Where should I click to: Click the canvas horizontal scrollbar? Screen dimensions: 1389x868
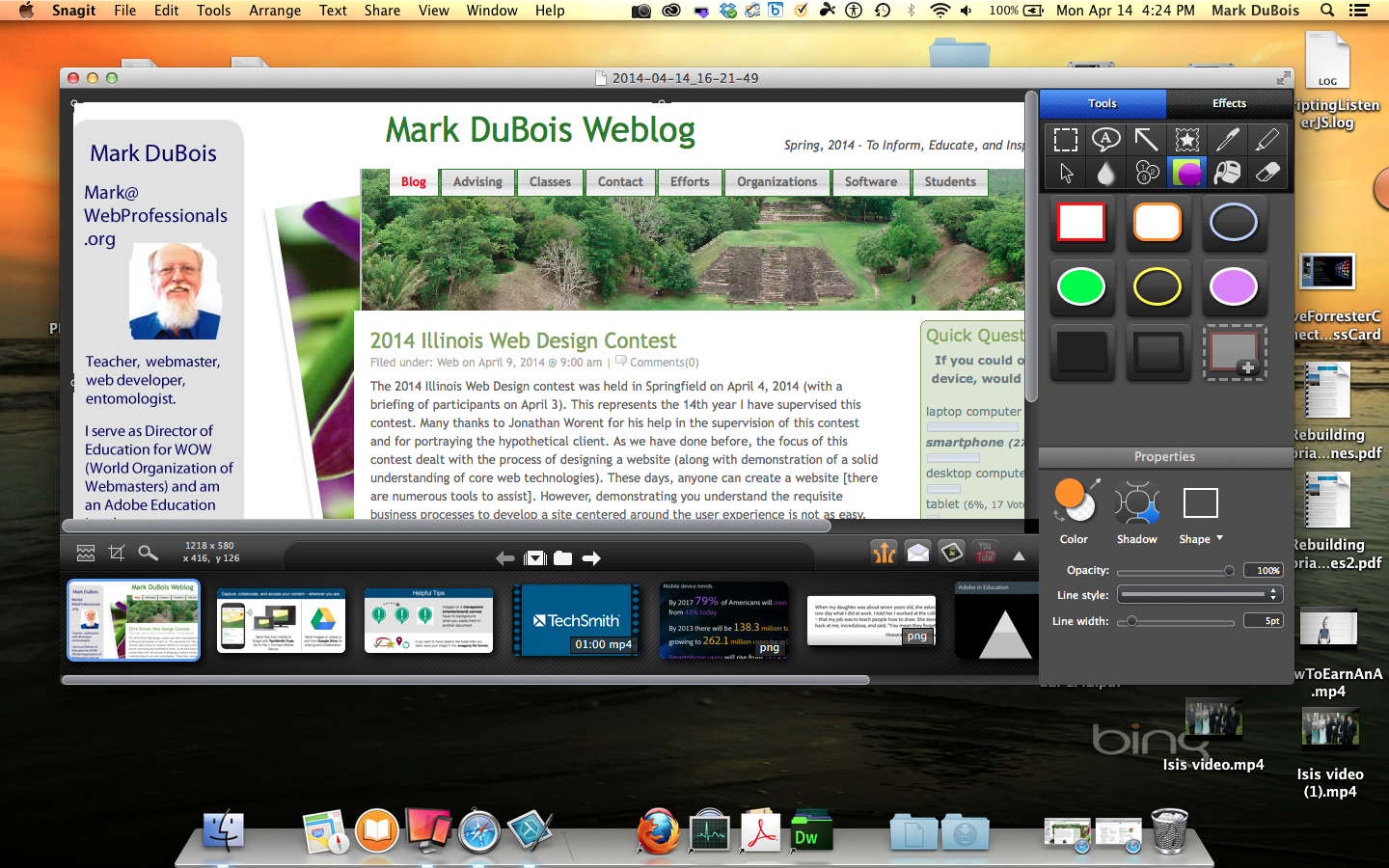447,526
